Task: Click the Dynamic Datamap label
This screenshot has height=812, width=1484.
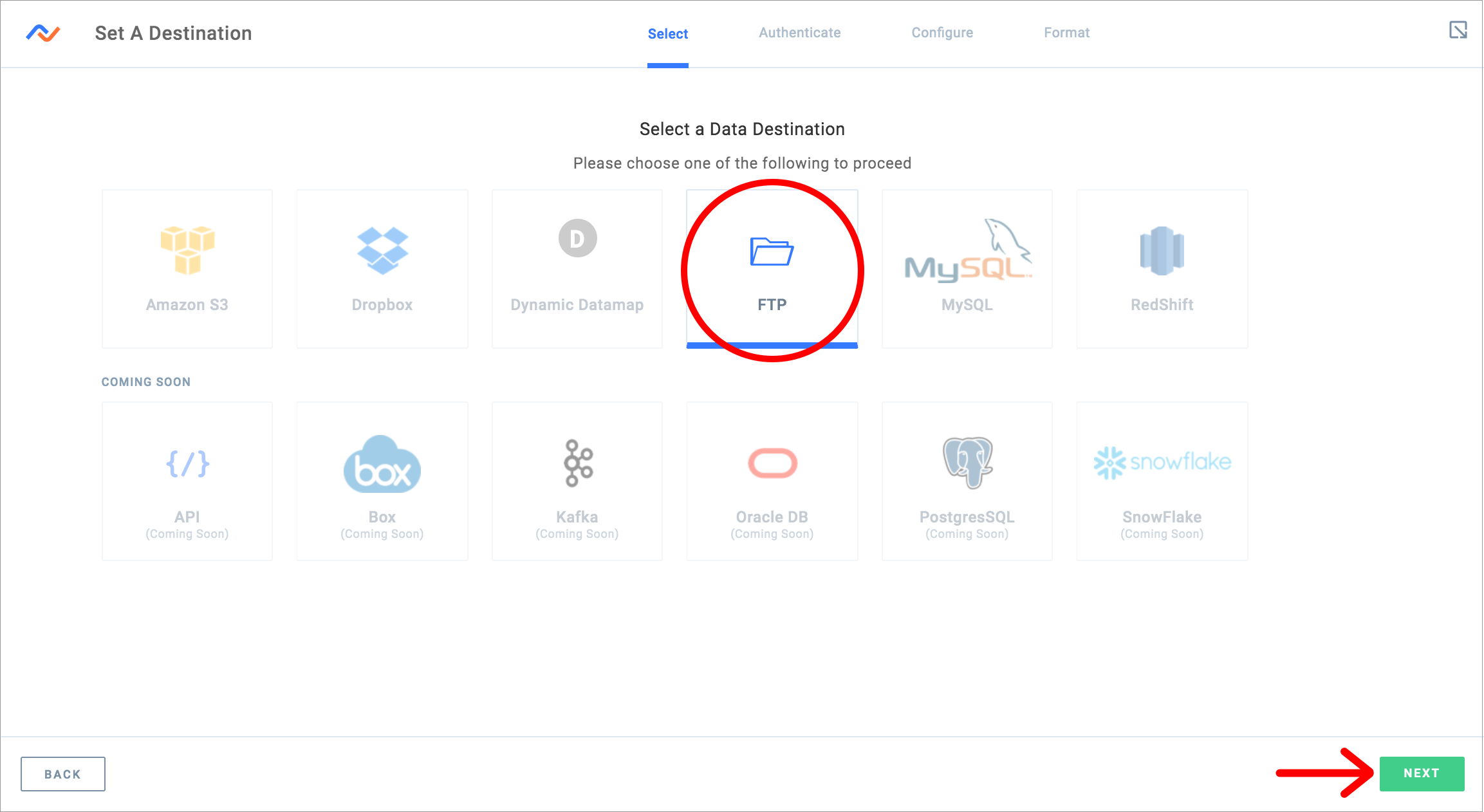Action: pyautogui.click(x=577, y=305)
